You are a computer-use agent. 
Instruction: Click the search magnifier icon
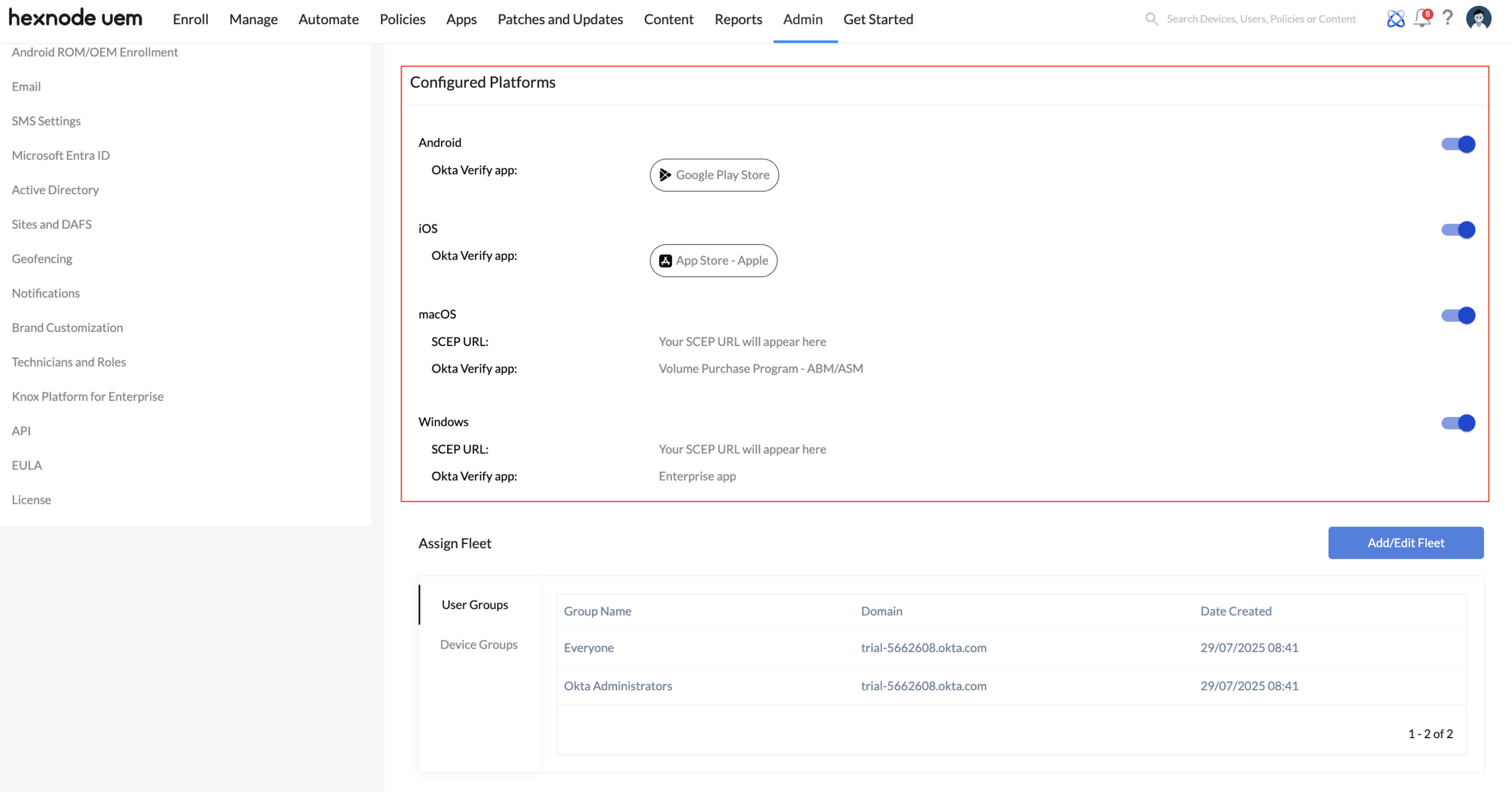pos(1151,19)
